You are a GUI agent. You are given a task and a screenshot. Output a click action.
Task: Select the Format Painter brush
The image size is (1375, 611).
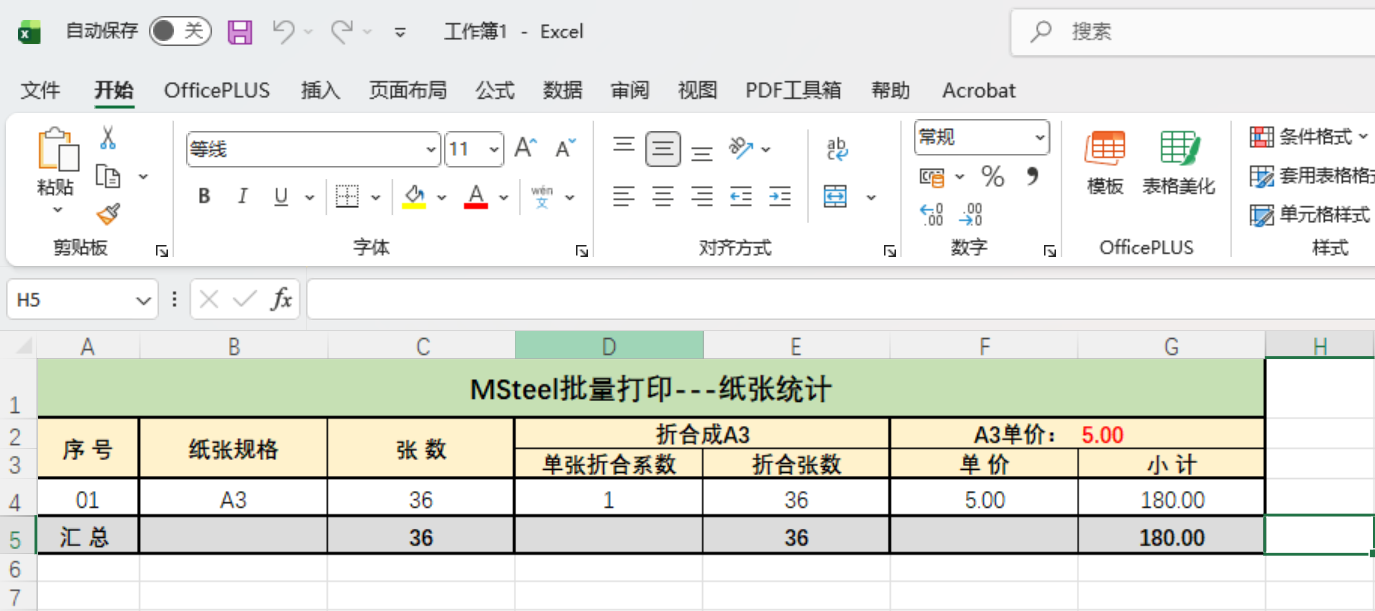108,214
